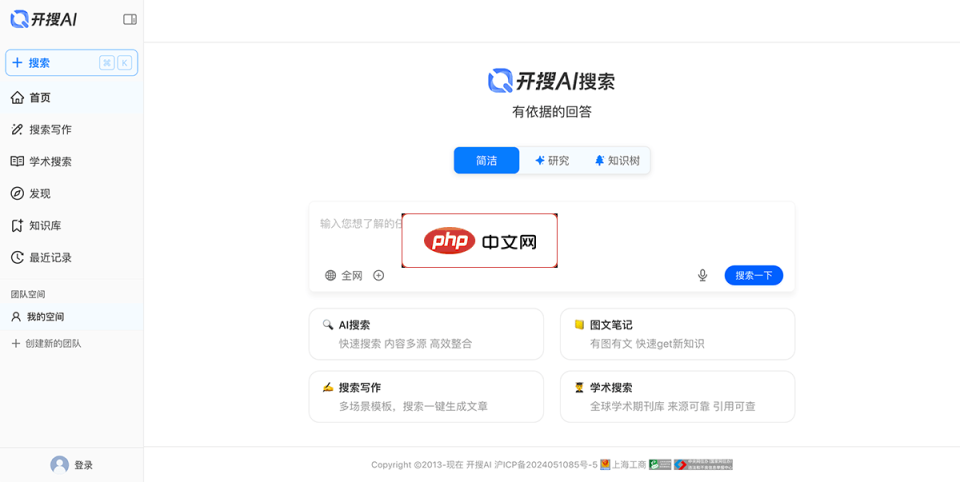The image size is (960, 482).
Task: Click the 快速搜索 内容多源 高效整合 description
Action: coord(405,344)
